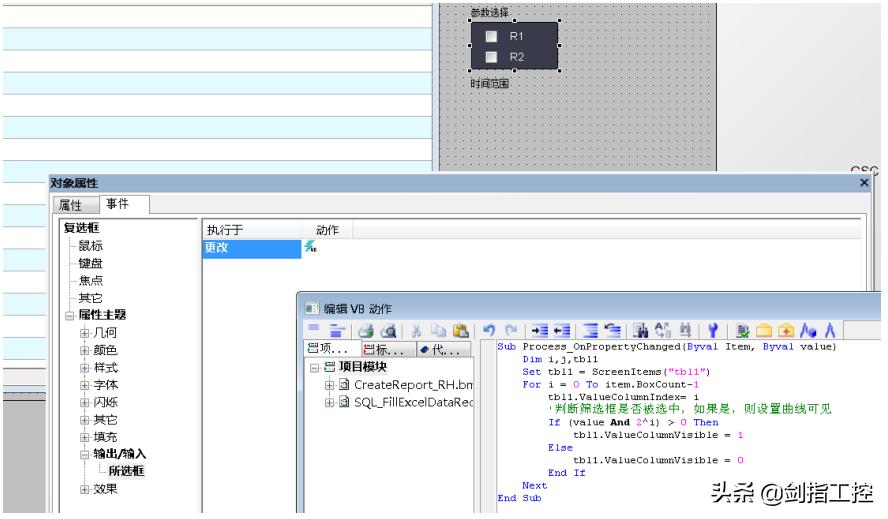
Task: Close the 对象属性 dialog
Action: tap(864, 183)
